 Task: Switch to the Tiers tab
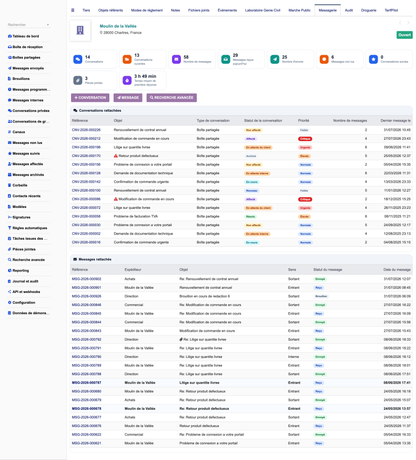(86, 10)
